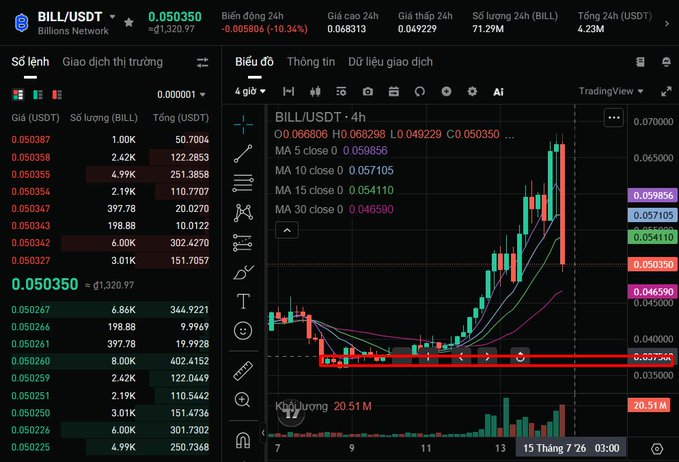Open the guide book icon top right

click(640, 62)
